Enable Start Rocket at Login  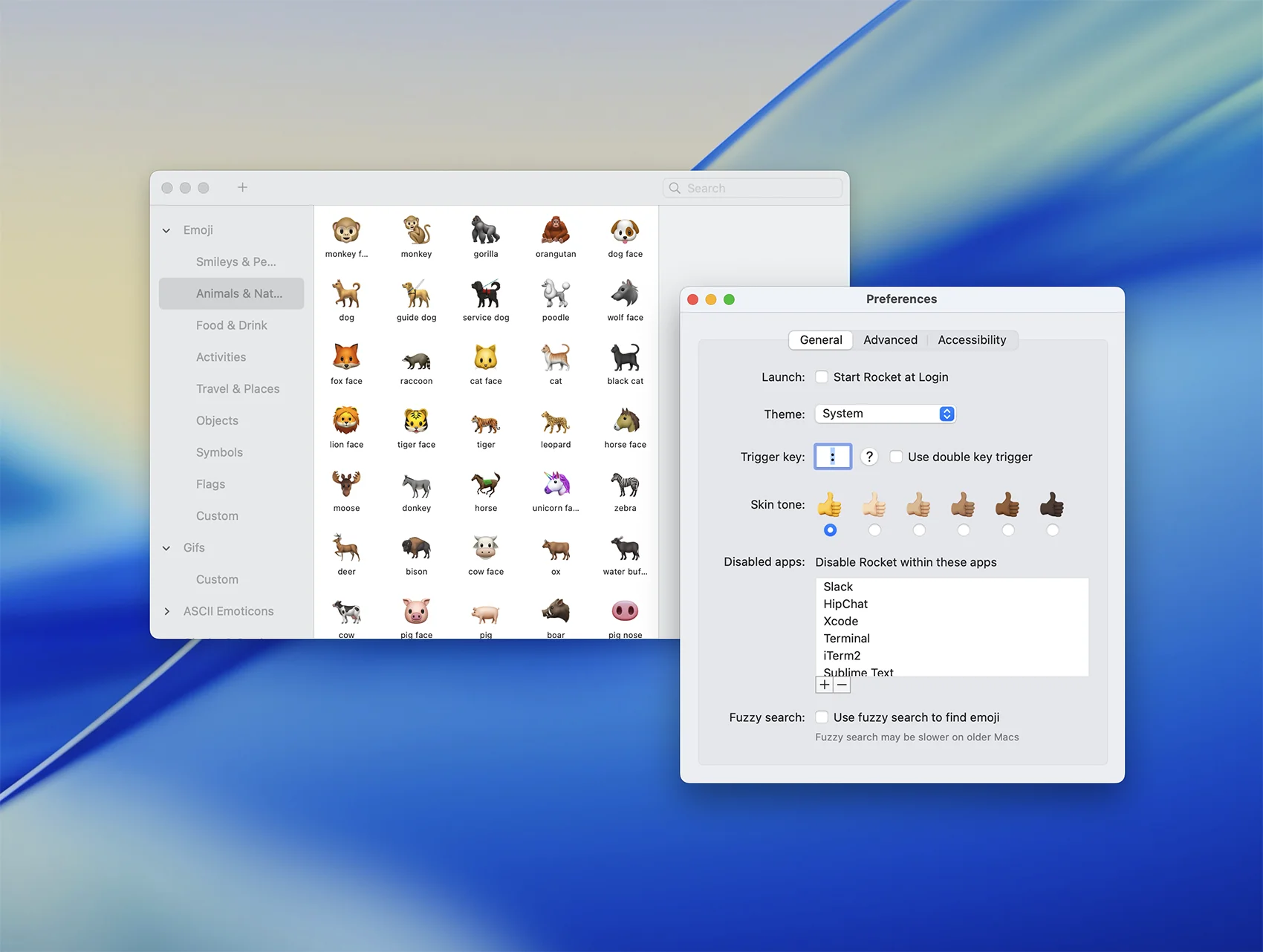click(x=822, y=377)
